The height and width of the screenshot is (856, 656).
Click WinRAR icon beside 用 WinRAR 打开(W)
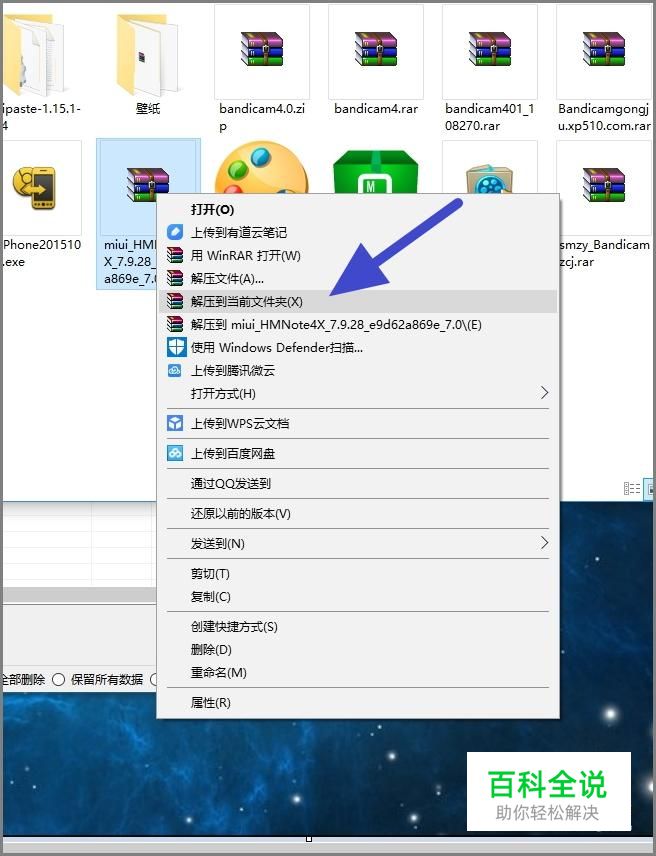[175, 255]
